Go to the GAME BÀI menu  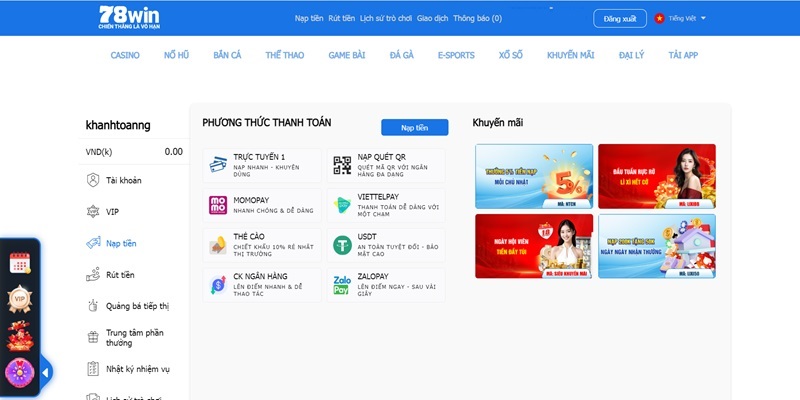(x=347, y=55)
